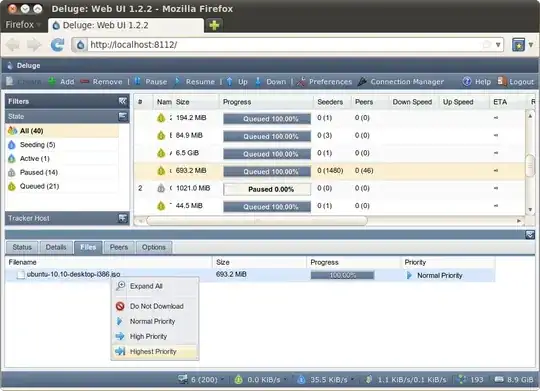This screenshot has height=391, width=540.
Task: Click the Add torrent toolbar icon
Action: click(x=52, y=82)
